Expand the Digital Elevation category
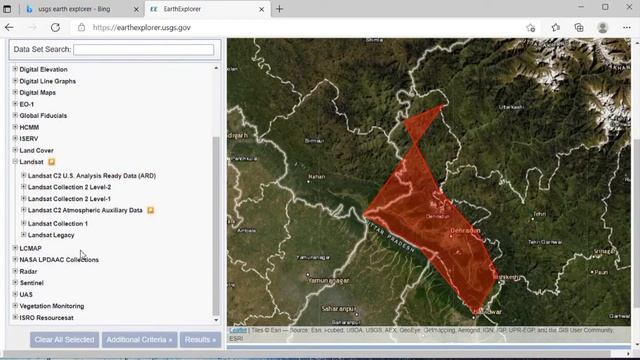 coord(15,69)
